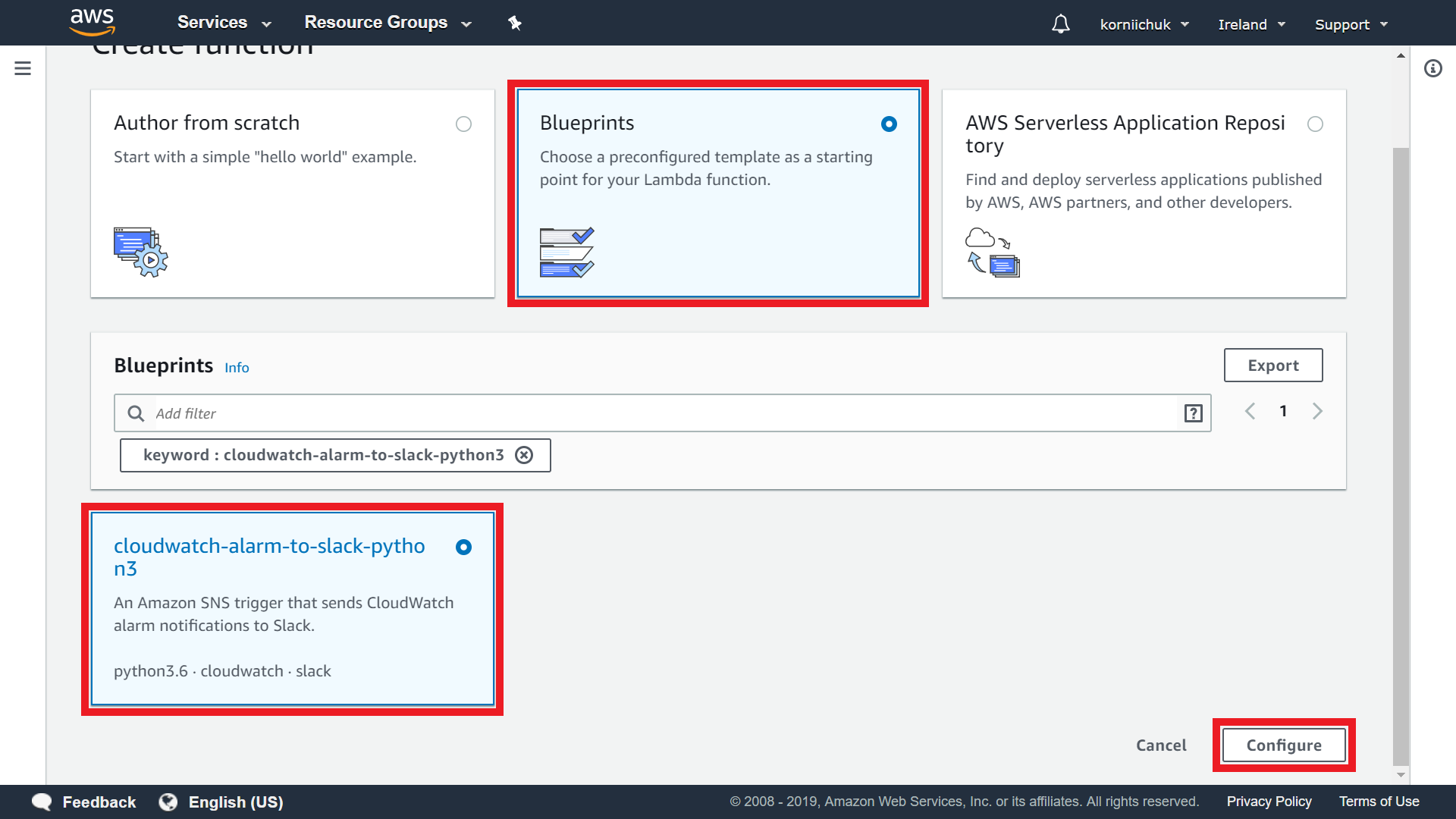Open the info panel circle icon

coord(1432,68)
